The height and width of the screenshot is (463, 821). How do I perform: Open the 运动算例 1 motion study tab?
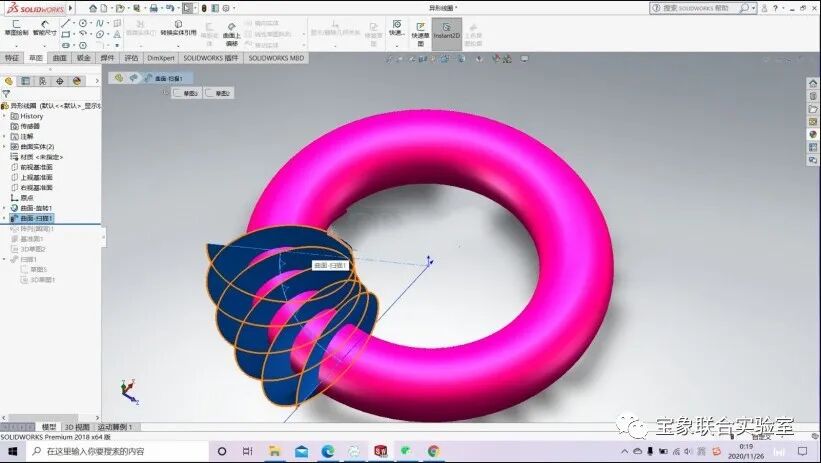click(x=115, y=427)
